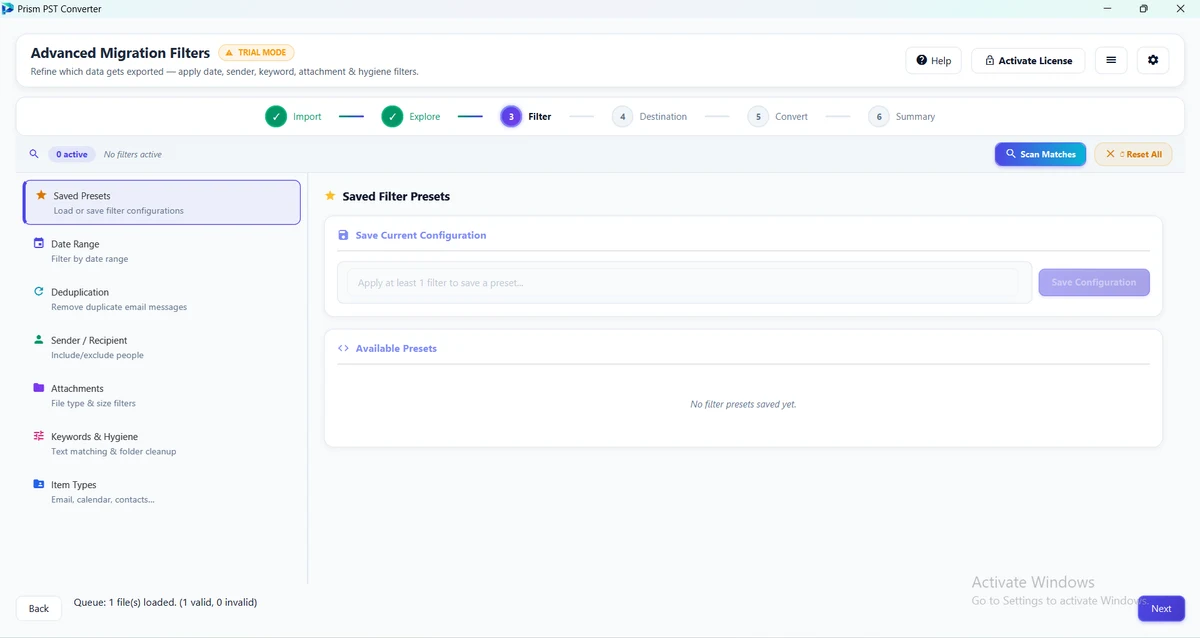Run Scan Matches
Image resolution: width=1200 pixels, height=638 pixels.
tap(1040, 154)
